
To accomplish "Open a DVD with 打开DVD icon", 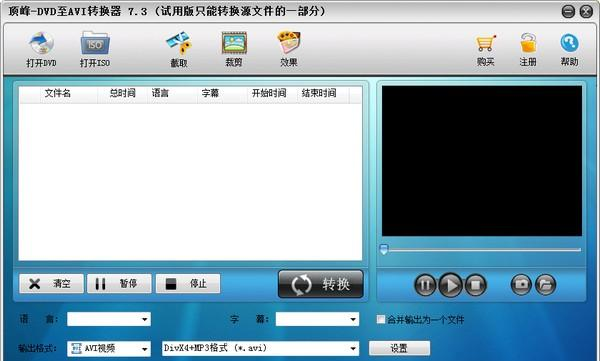I will [x=41, y=50].
